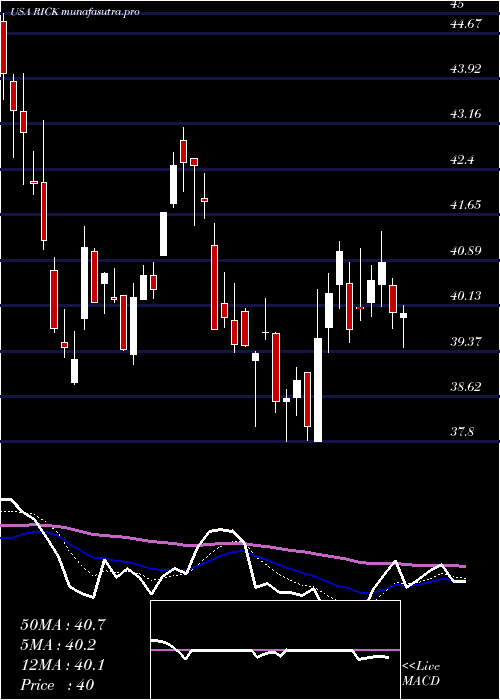This screenshot has height=700, width=500.
Task: Click the 40.13 price axis label
Action: [x=466, y=296]
